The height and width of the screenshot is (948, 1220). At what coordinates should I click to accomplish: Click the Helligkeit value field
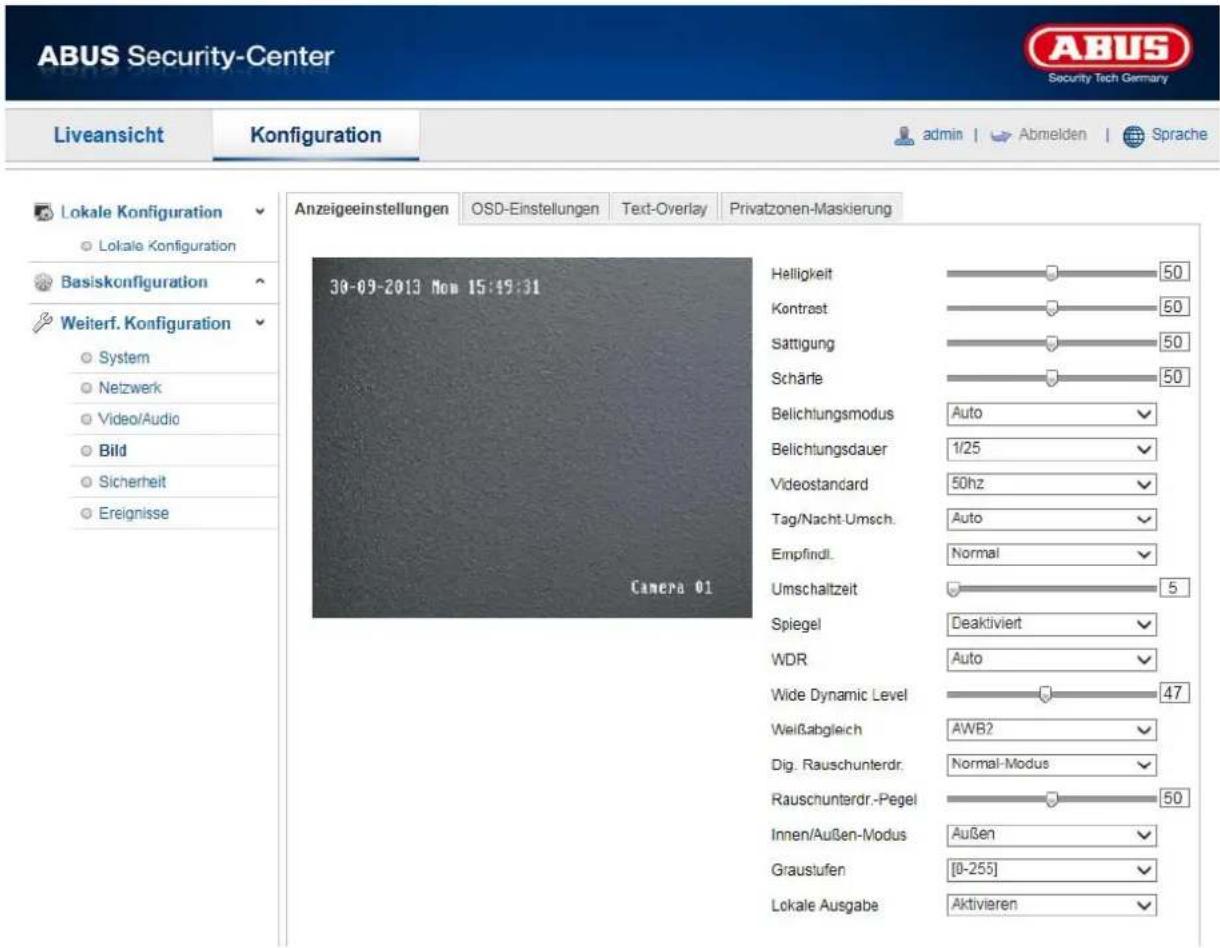(x=1174, y=273)
